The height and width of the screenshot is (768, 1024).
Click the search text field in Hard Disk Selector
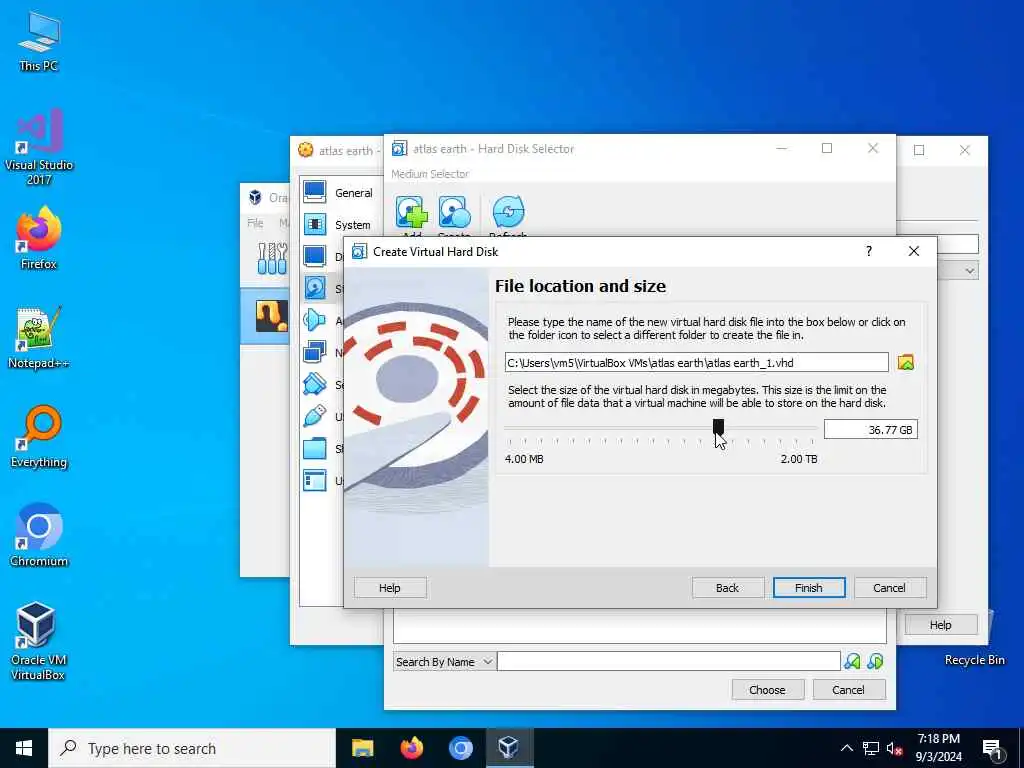[669, 662]
